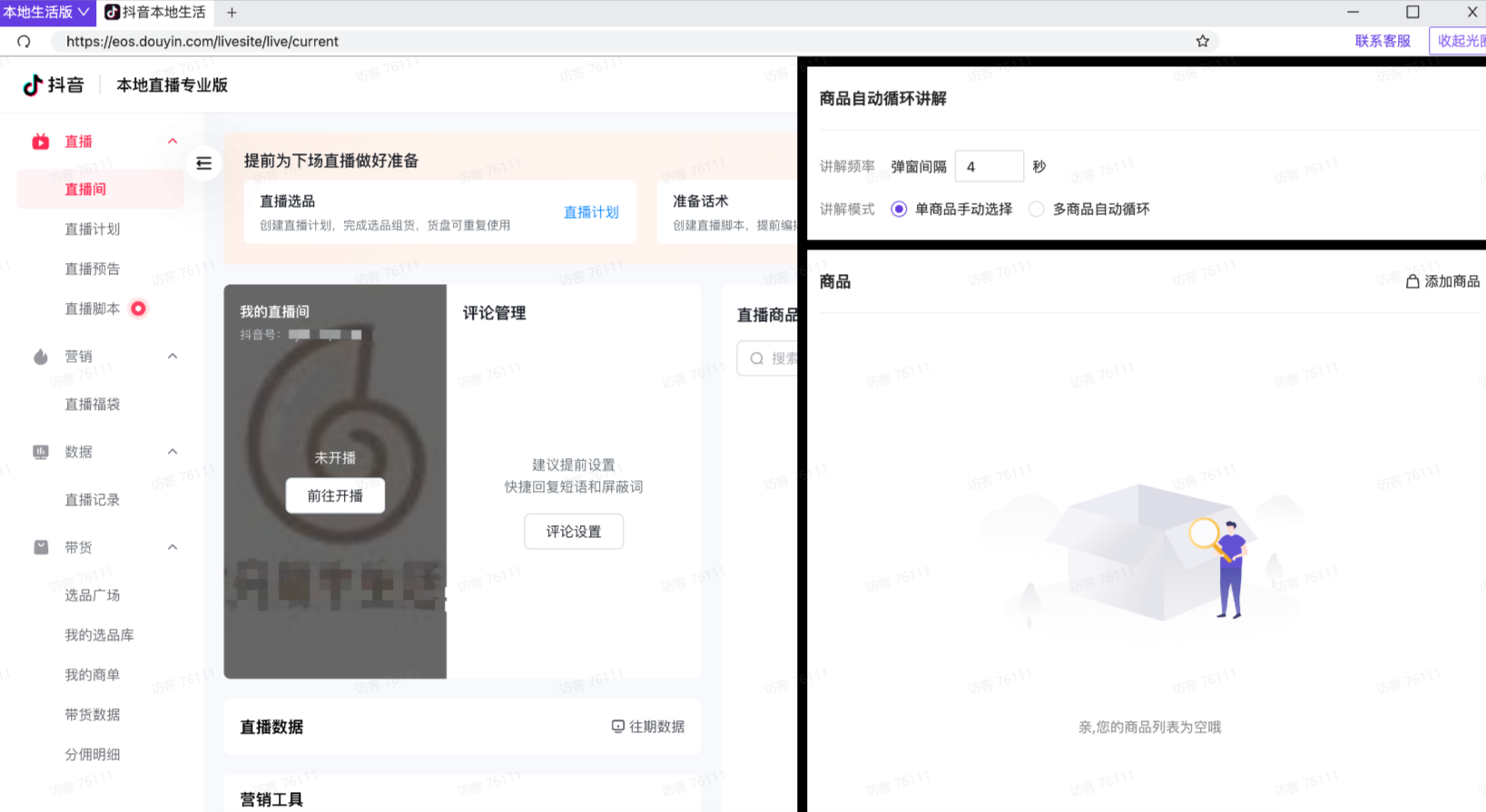Focus the 弹窗间隔 seconds input field

point(989,167)
